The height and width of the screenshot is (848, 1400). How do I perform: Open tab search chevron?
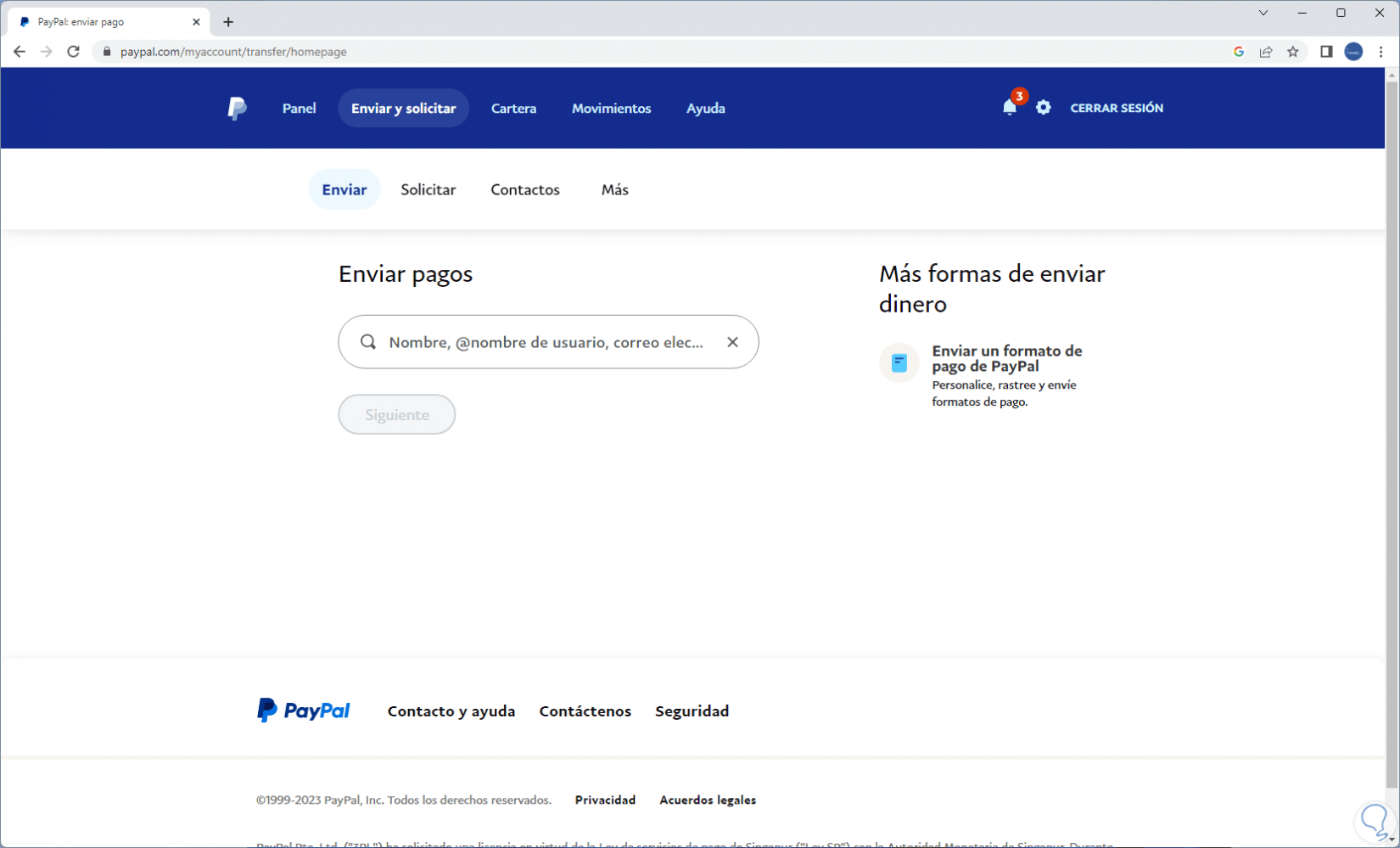[1263, 13]
